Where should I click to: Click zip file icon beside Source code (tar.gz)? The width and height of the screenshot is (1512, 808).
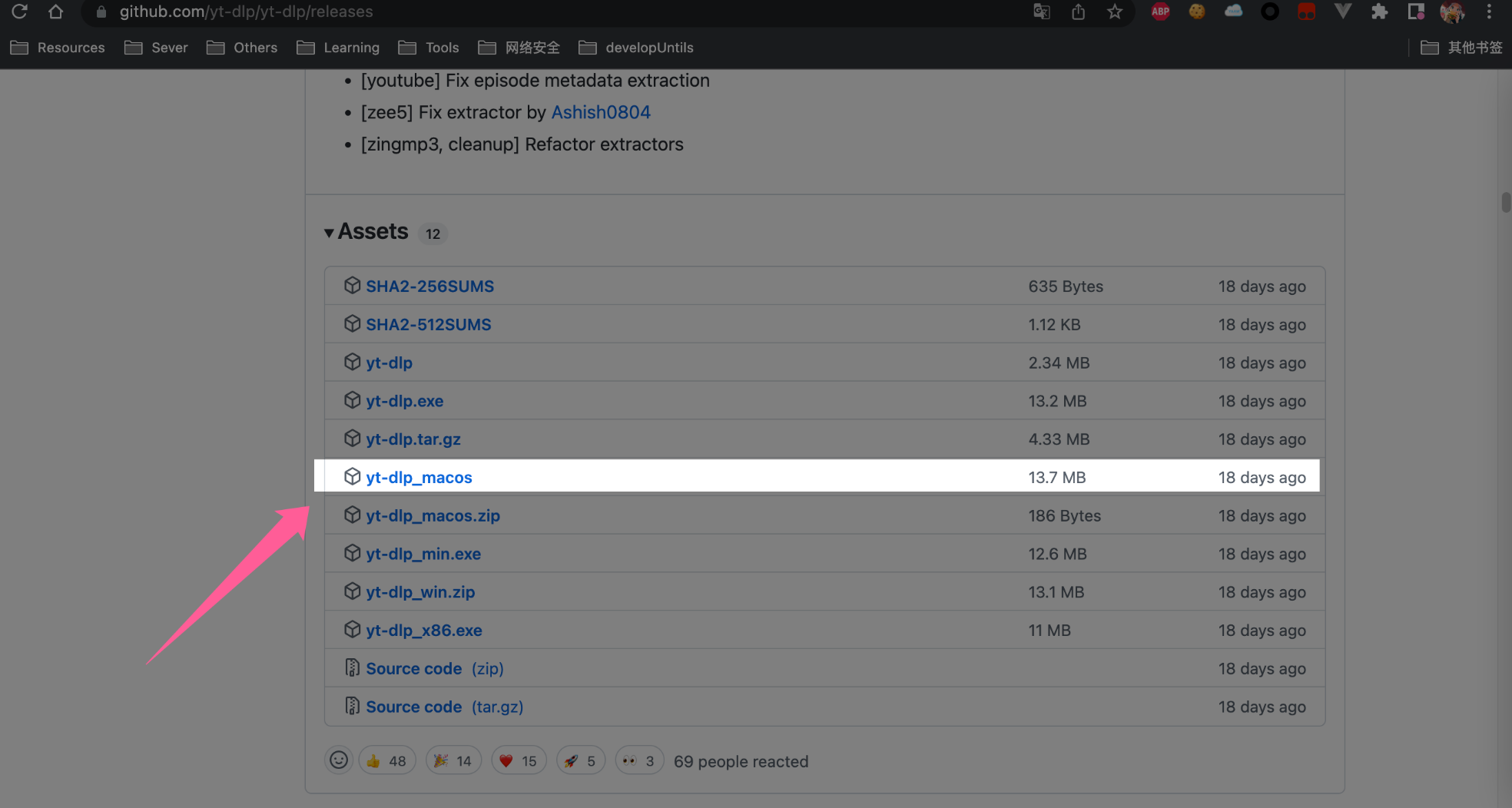[x=352, y=706]
